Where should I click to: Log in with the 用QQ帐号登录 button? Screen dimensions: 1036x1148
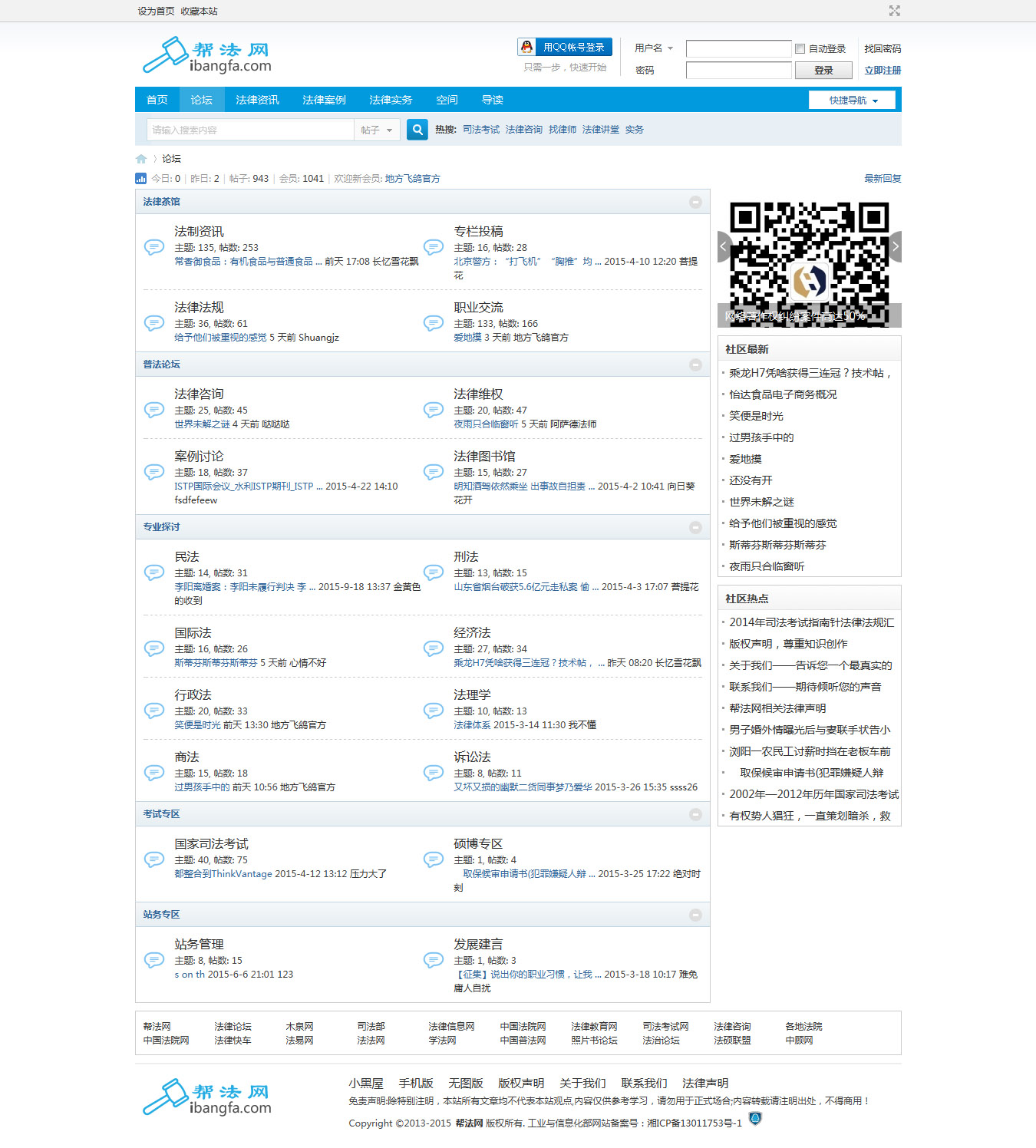click(565, 47)
